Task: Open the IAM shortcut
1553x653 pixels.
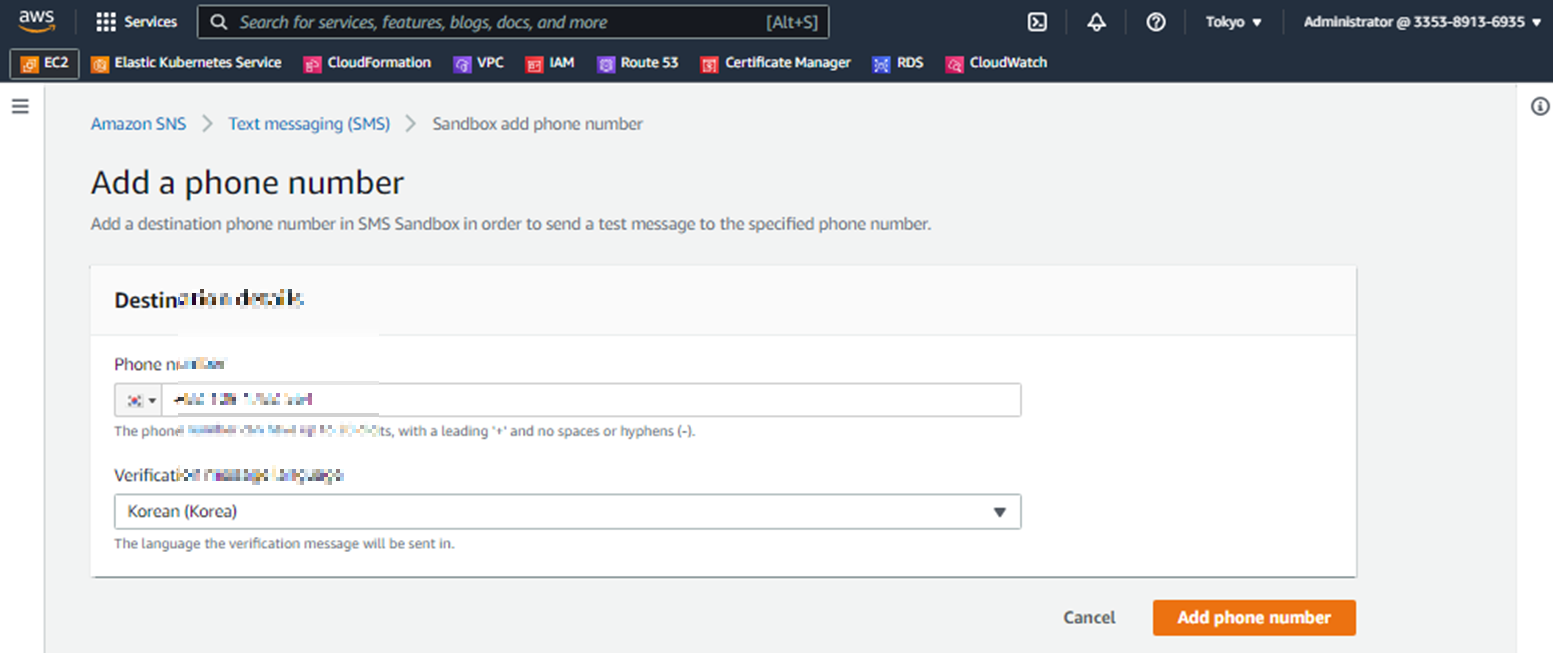Action: pos(550,63)
